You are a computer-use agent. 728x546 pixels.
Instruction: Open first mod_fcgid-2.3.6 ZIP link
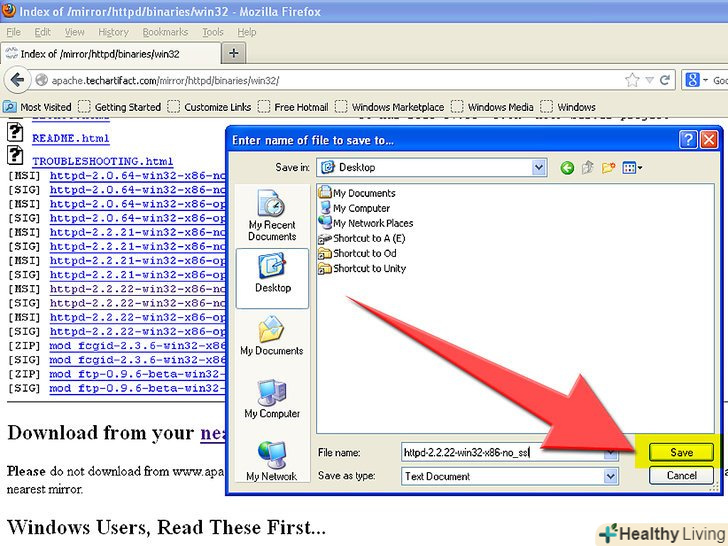(x=138, y=346)
